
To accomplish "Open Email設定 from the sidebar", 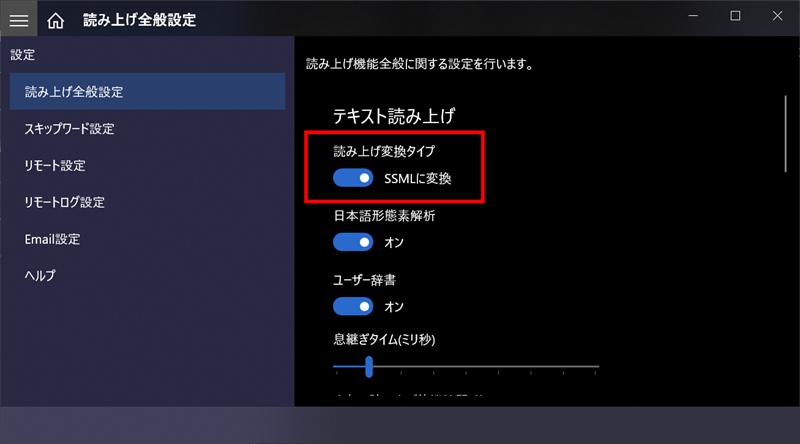I will point(52,239).
